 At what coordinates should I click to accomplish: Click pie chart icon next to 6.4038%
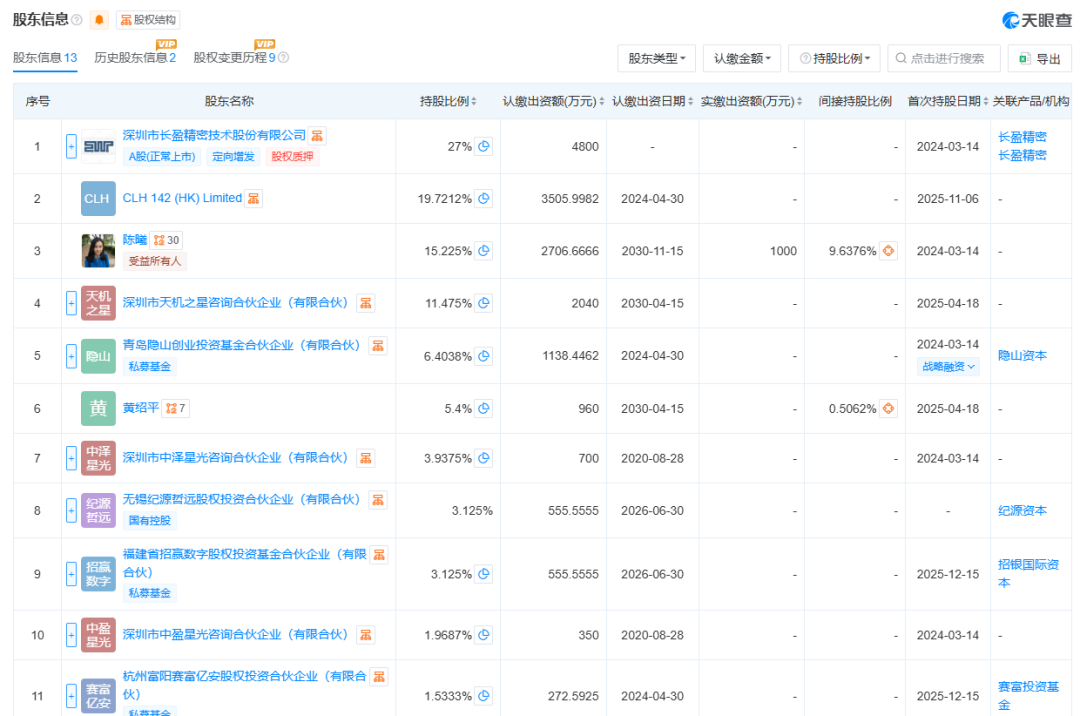484,356
